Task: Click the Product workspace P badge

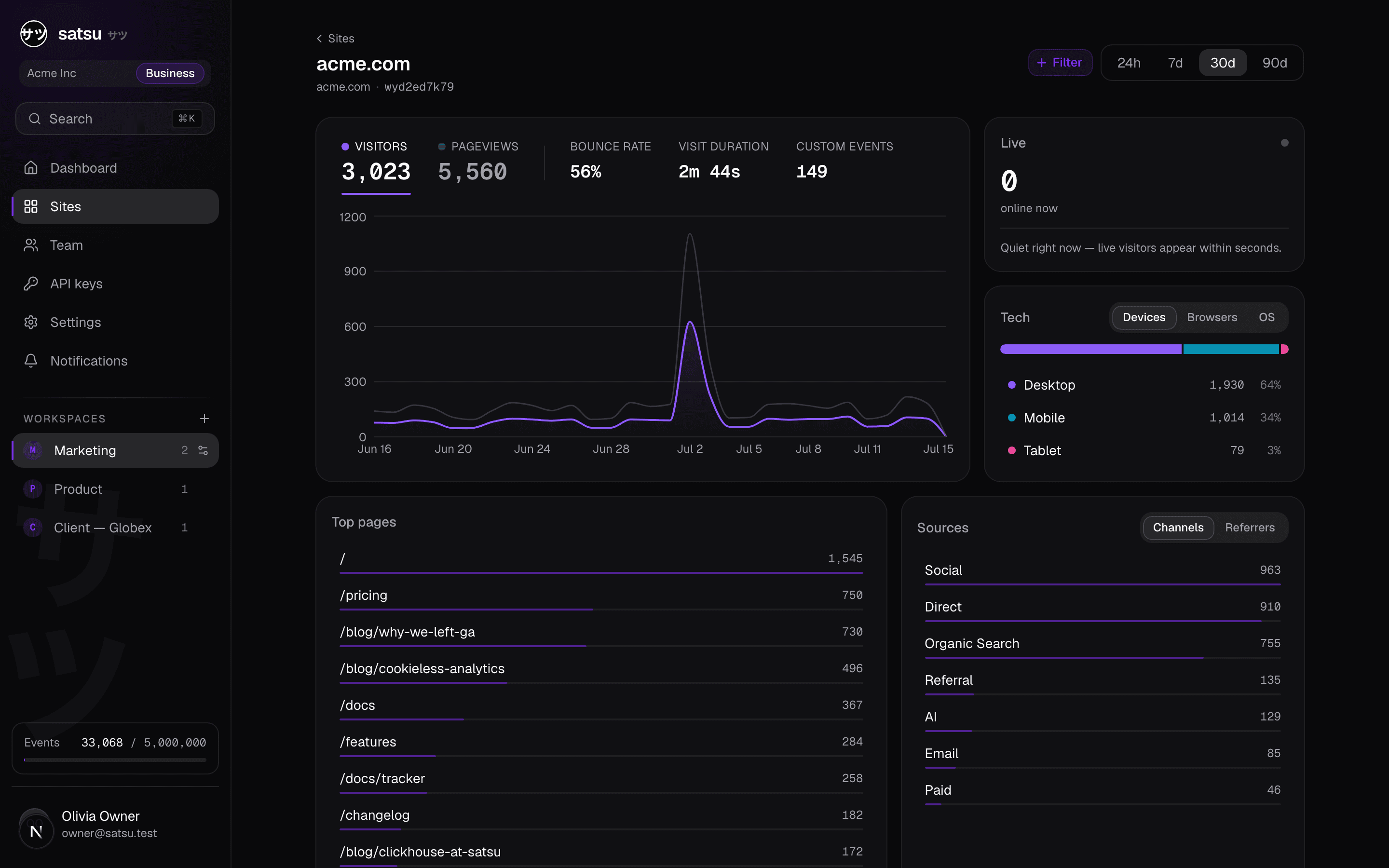Action: click(x=33, y=488)
